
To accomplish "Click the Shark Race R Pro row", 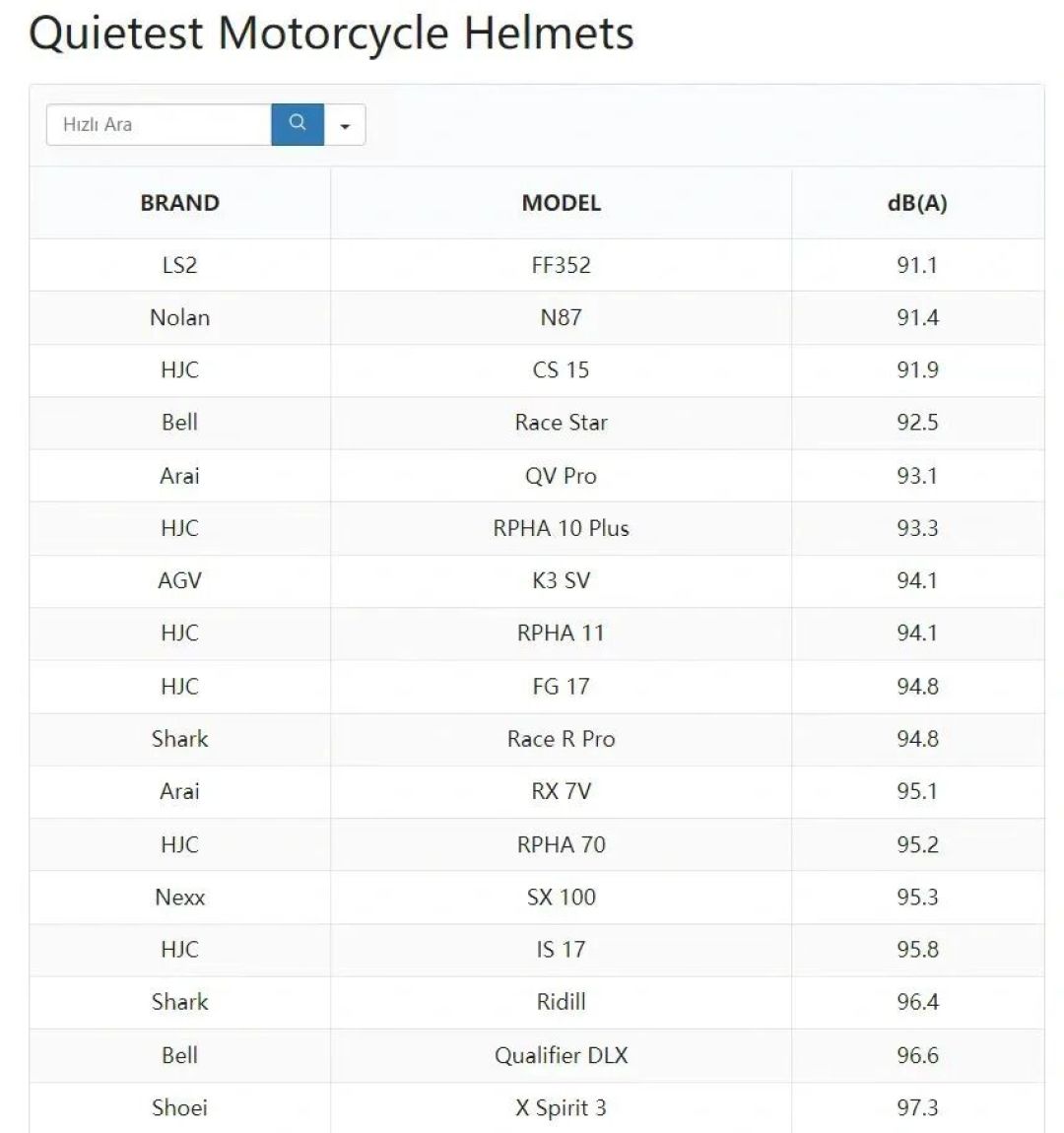I will click(x=537, y=739).
